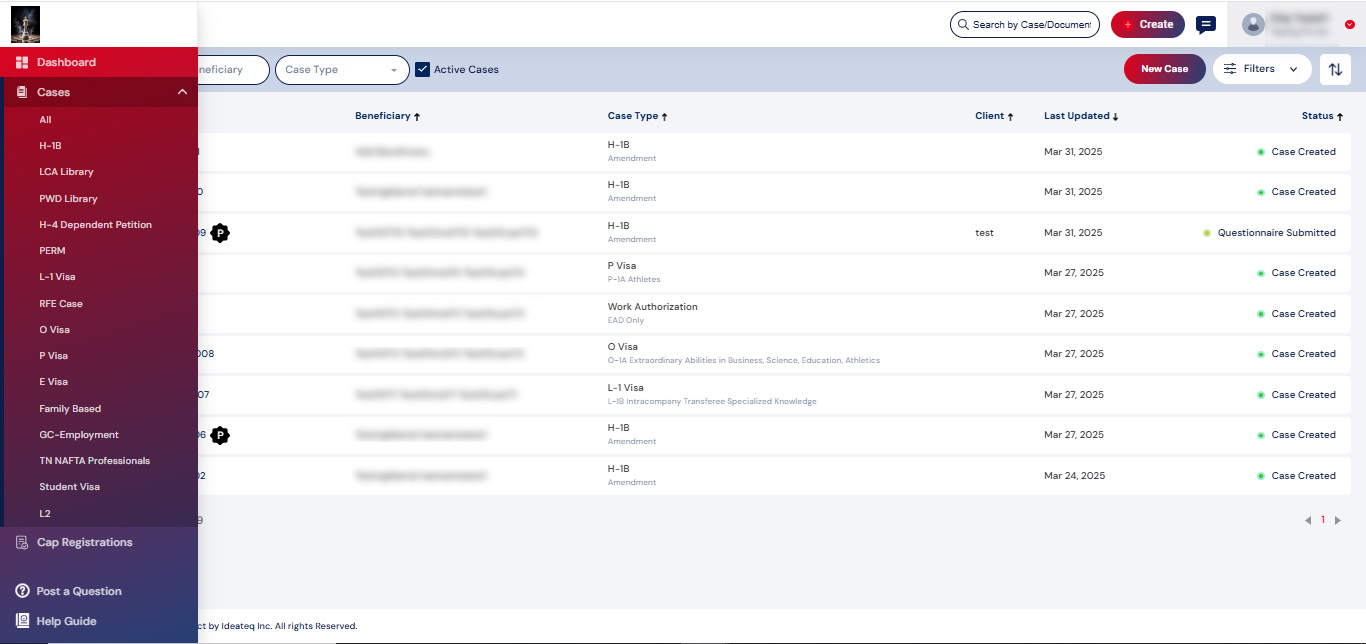Click L-1 Visa L-1B case type cell
This screenshot has height=644, width=1366.
coord(712,394)
